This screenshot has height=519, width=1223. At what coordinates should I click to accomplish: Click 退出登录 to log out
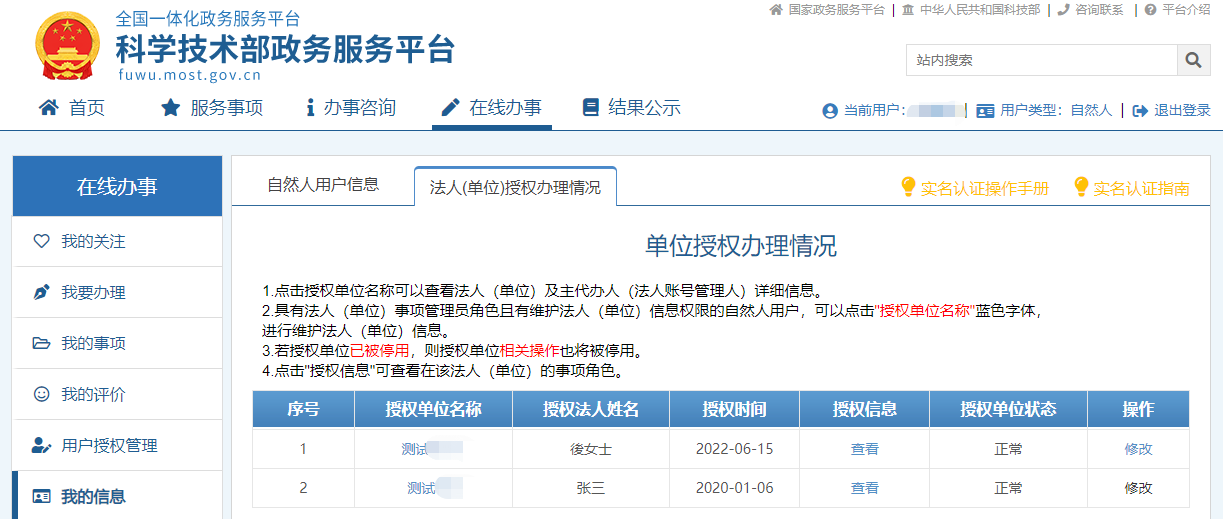[1172, 111]
